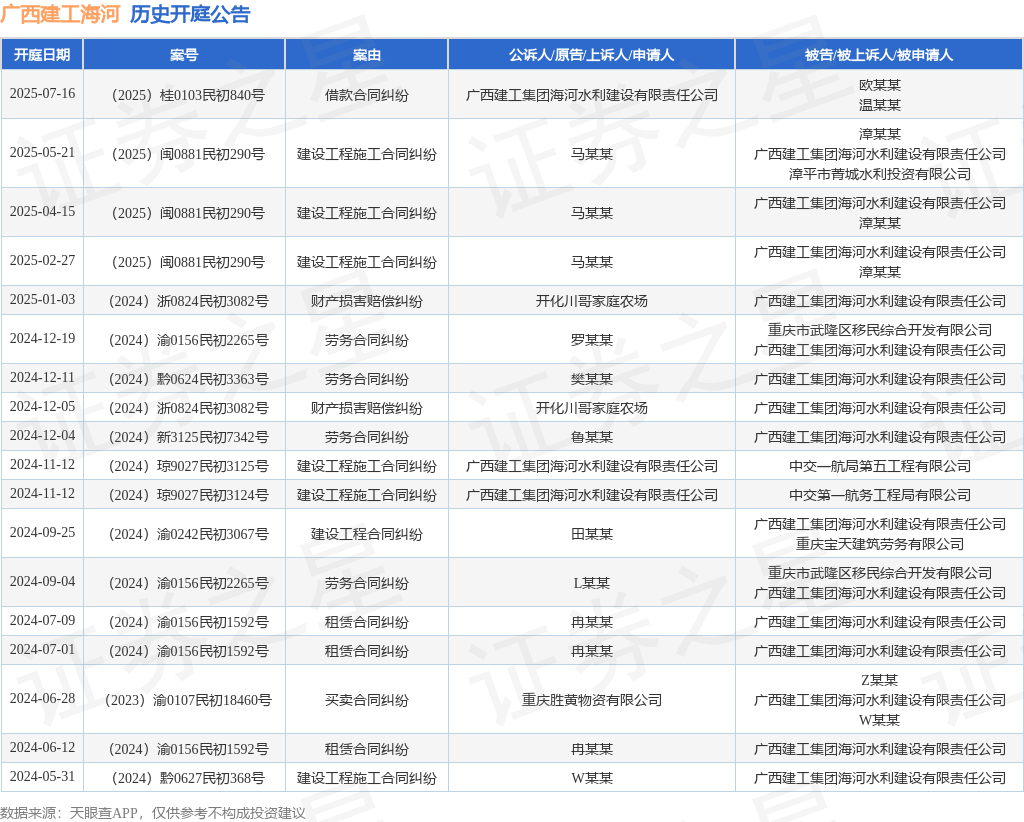Click defendant 重庆宝天建筑劳务有限公司
Screen dimensions: 1024x822
tap(880, 545)
